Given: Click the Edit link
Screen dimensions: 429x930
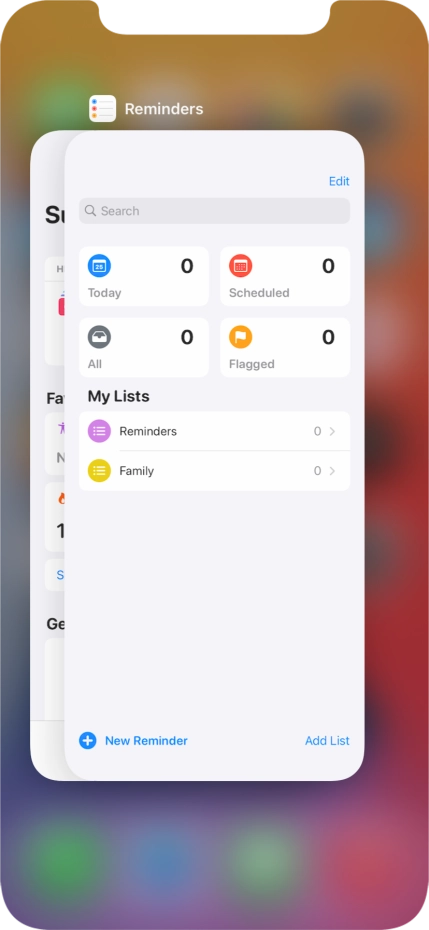Looking at the screenshot, I should pyautogui.click(x=339, y=181).
